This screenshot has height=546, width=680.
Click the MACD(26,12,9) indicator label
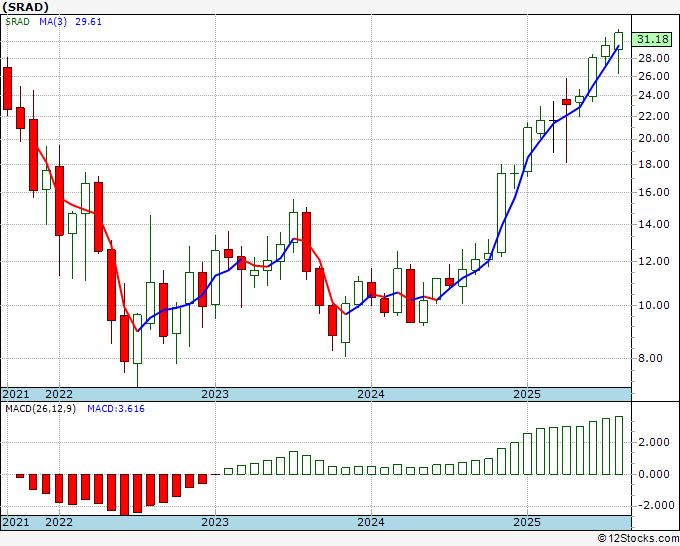click(40, 409)
